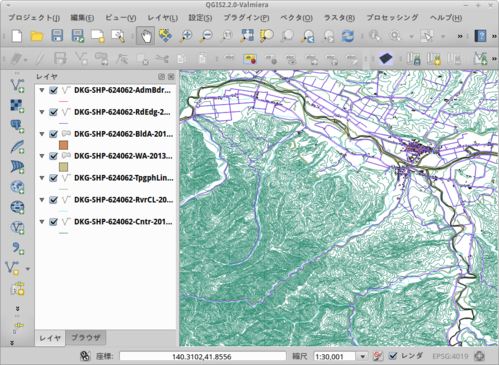Click Save As floppy with pencil icon
This screenshot has height=365, width=499.
tap(78, 36)
